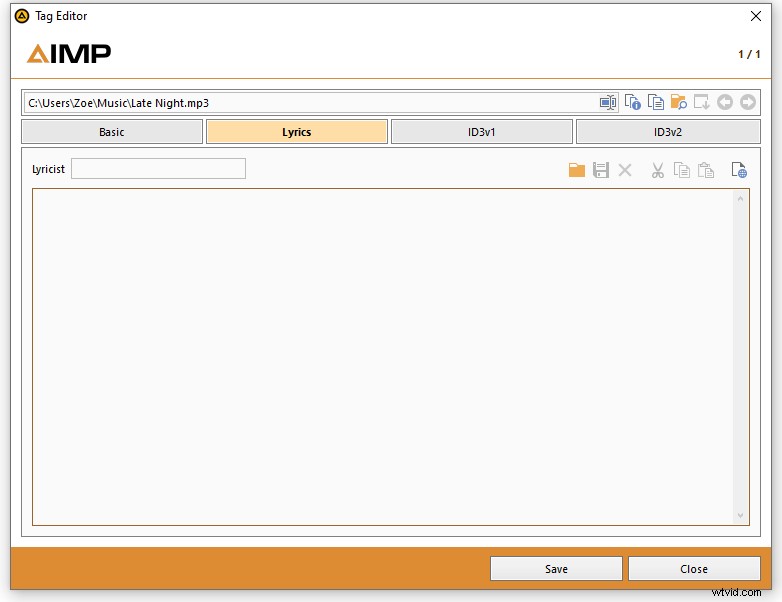This screenshot has height=602, width=782.
Task: Search lyrics online with the page-globe icon
Action: pos(739,170)
